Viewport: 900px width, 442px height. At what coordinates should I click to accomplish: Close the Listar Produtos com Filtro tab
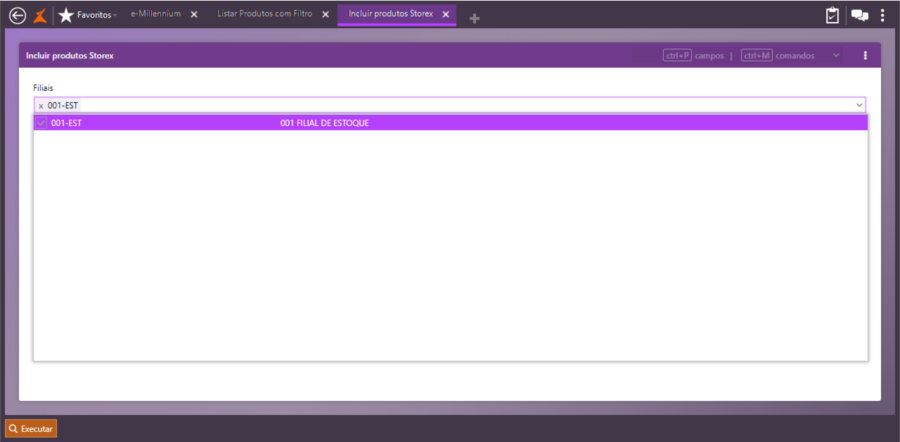tap(325, 14)
